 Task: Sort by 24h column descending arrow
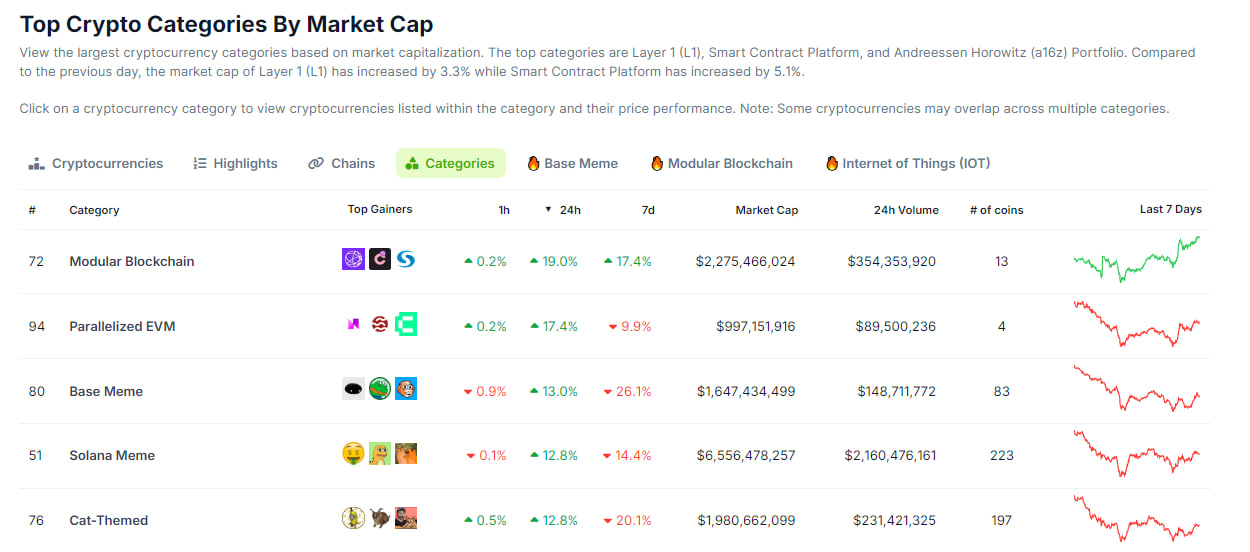[x=548, y=210]
